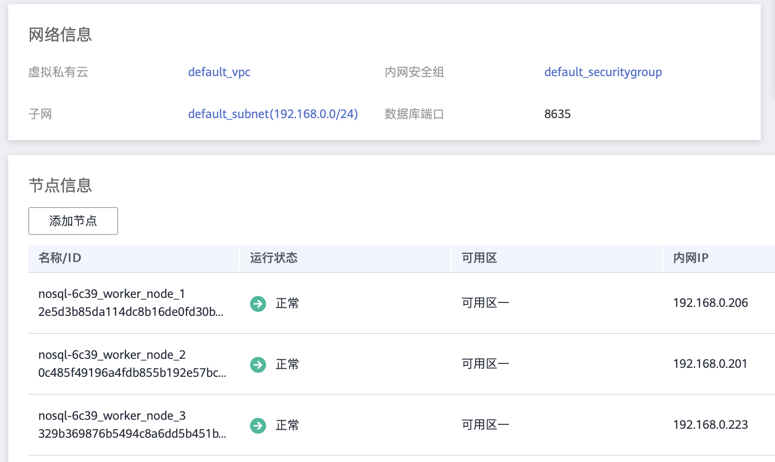The image size is (775, 462).
Task: Click the status icon for worker_node_2
Action: (258, 364)
